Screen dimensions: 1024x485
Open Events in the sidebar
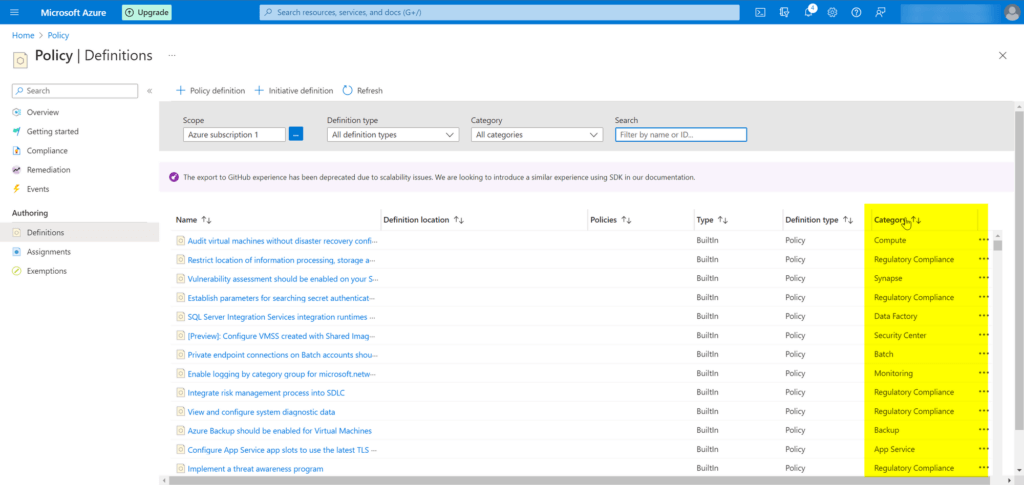[37, 189]
